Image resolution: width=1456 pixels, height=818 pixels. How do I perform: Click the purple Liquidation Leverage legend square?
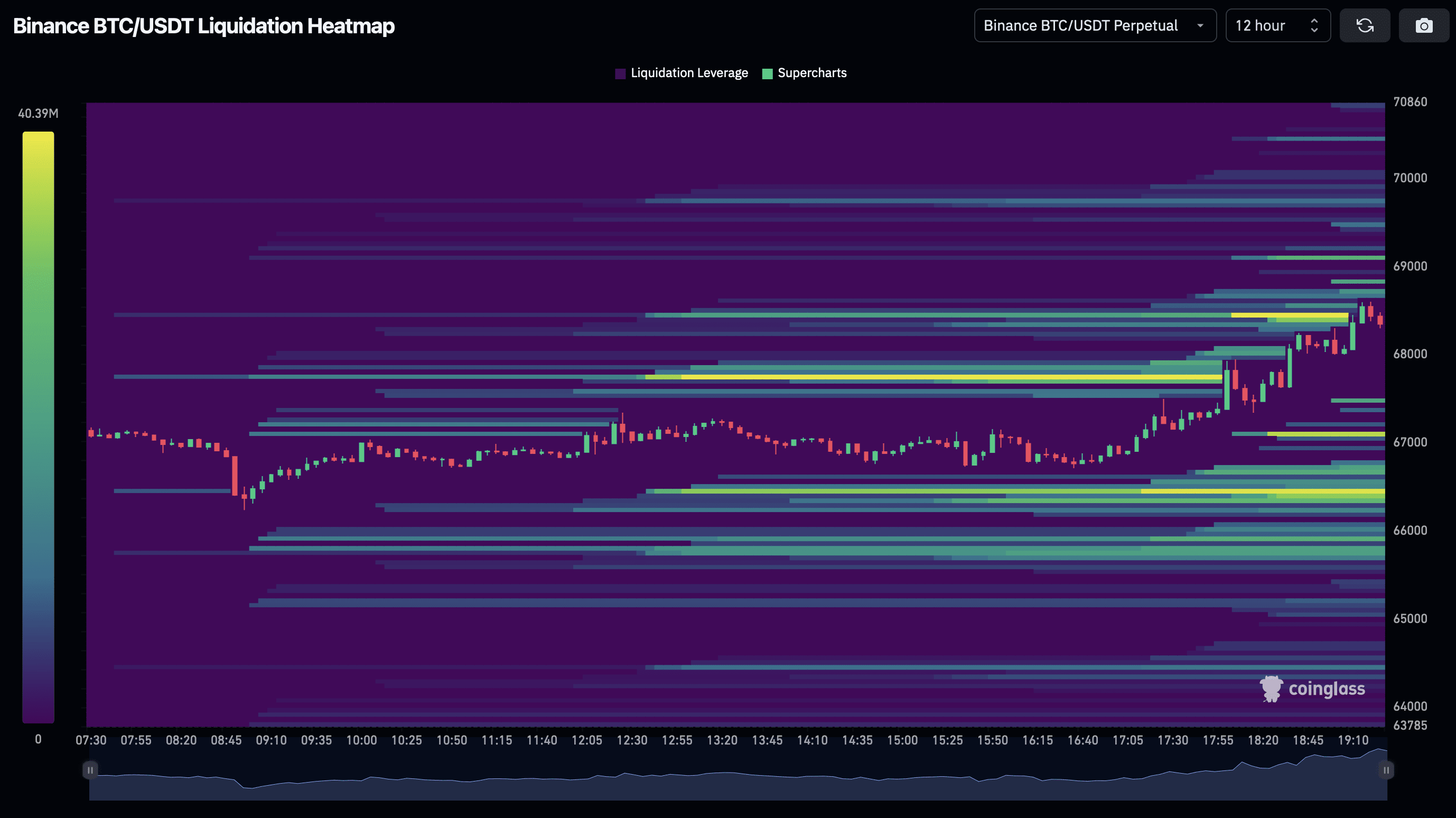(620, 73)
